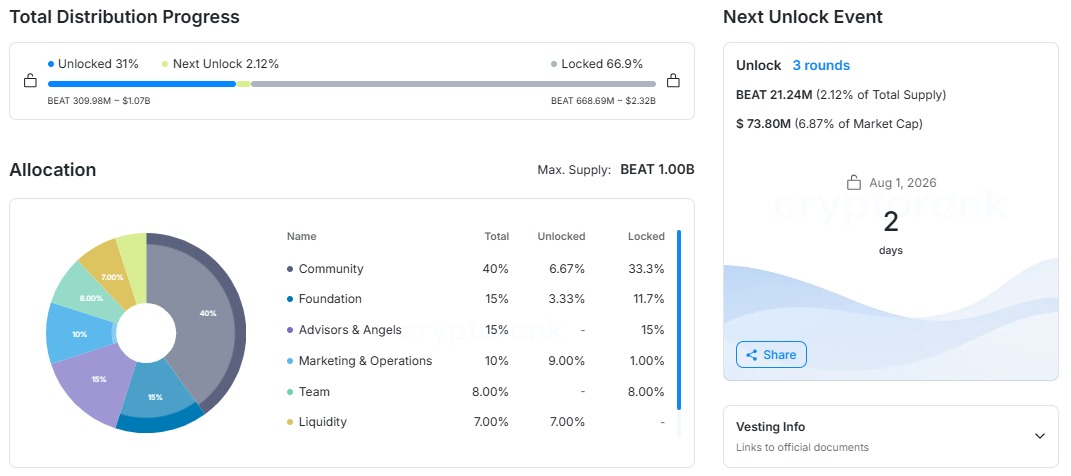Click the open-lock icon left of progress bar

[30, 81]
